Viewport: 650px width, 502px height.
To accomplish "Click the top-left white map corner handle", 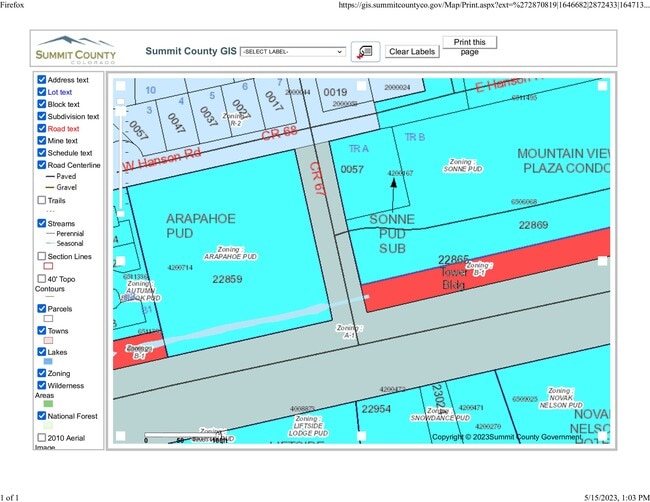I will click(x=121, y=86).
